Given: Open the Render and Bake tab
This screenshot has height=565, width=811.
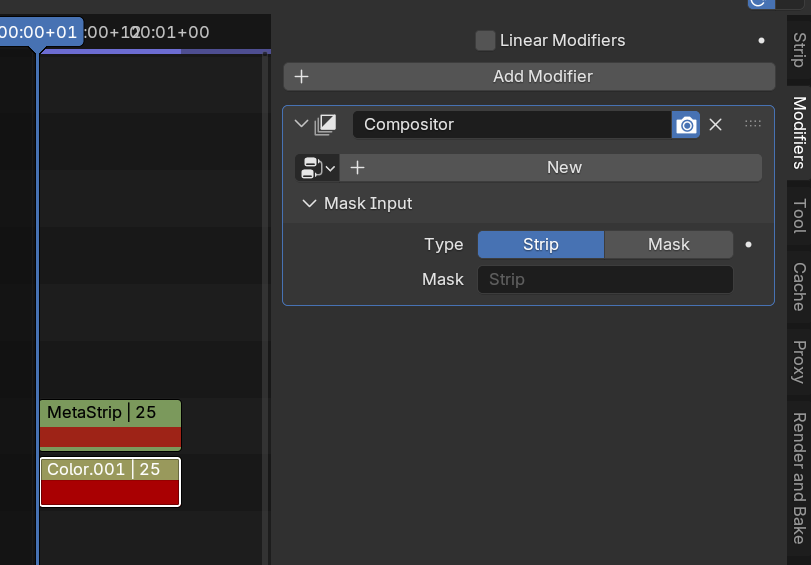Looking at the screenshot, I should [x=799, y=479].
